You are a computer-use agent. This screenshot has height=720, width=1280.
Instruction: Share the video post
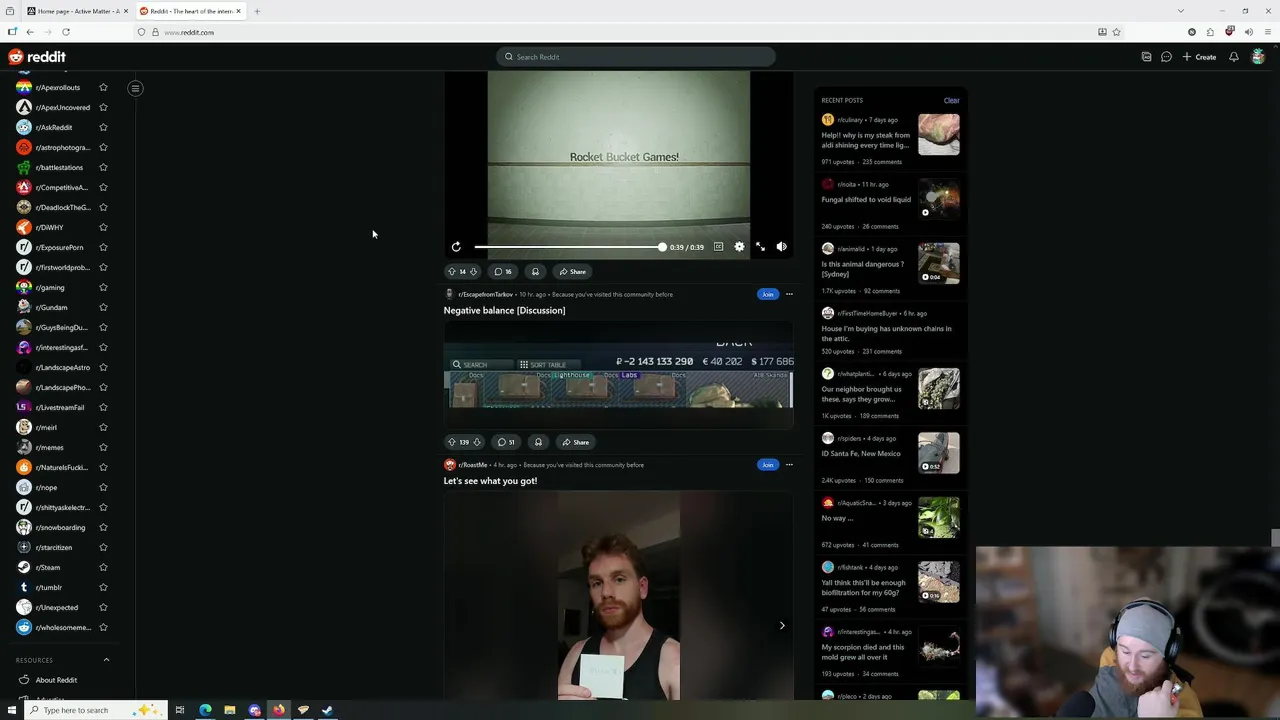573,272
